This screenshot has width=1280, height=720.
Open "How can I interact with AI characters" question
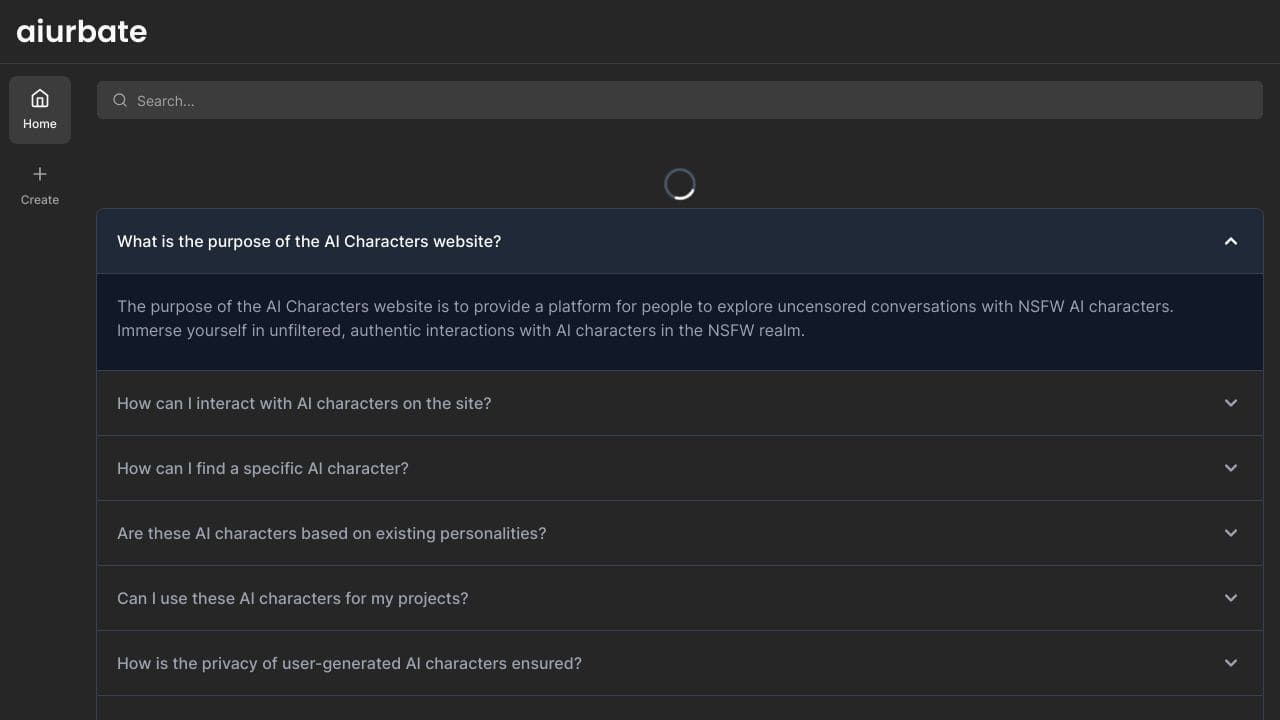(304, 403)
